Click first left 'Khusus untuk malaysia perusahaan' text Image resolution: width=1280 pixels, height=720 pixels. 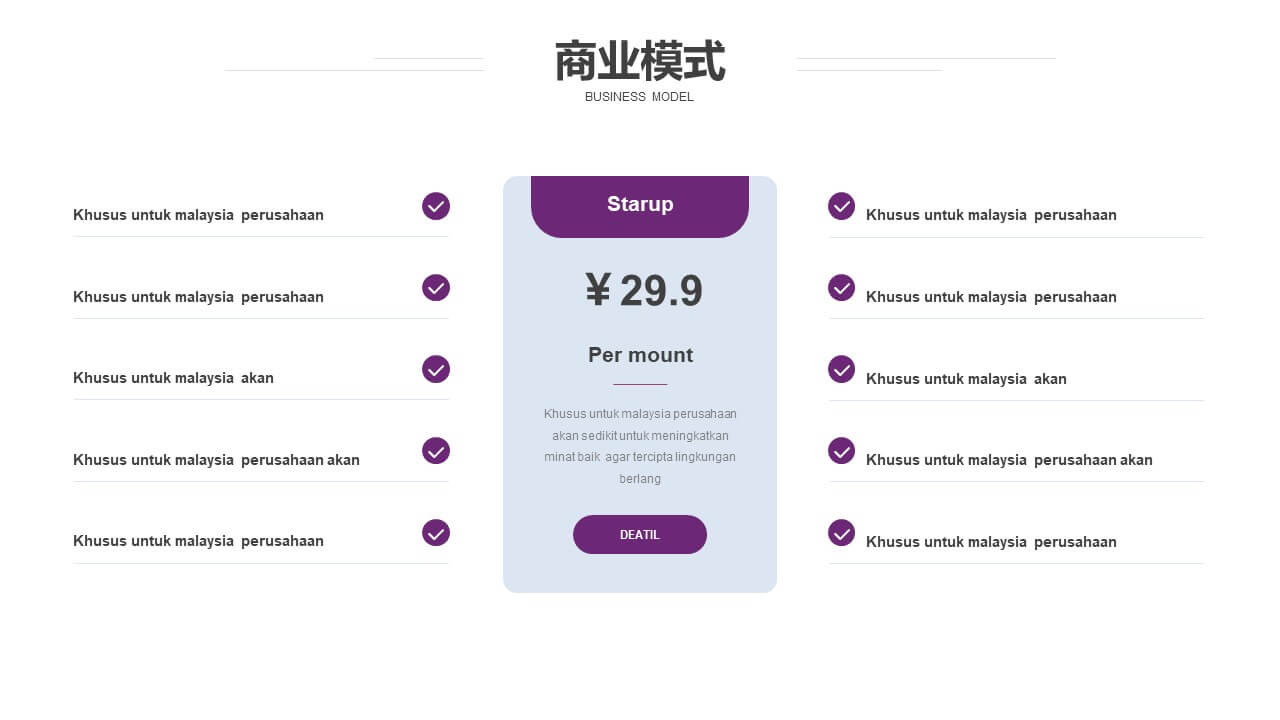click(198, 215)
